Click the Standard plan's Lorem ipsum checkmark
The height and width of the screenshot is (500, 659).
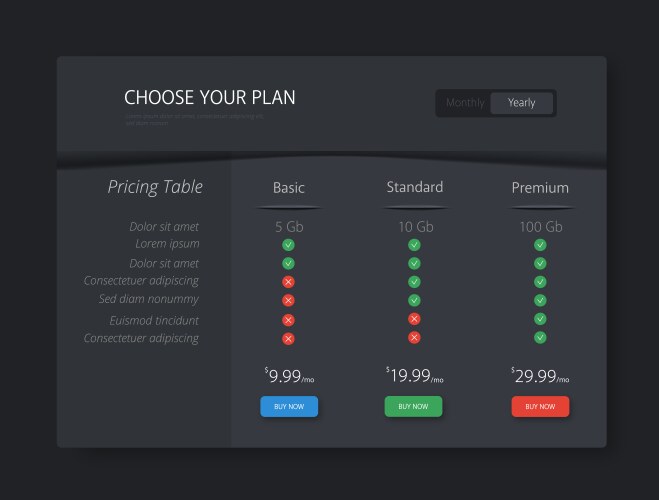pyautogui.click(x=414, y=245)
